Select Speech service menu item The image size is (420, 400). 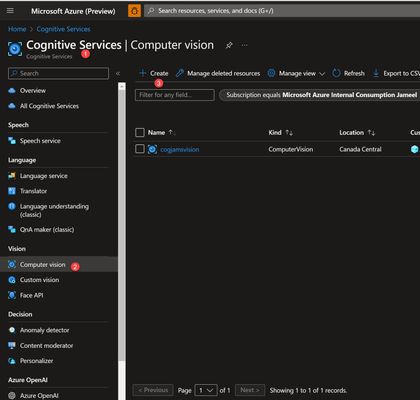tap(40, 141)
